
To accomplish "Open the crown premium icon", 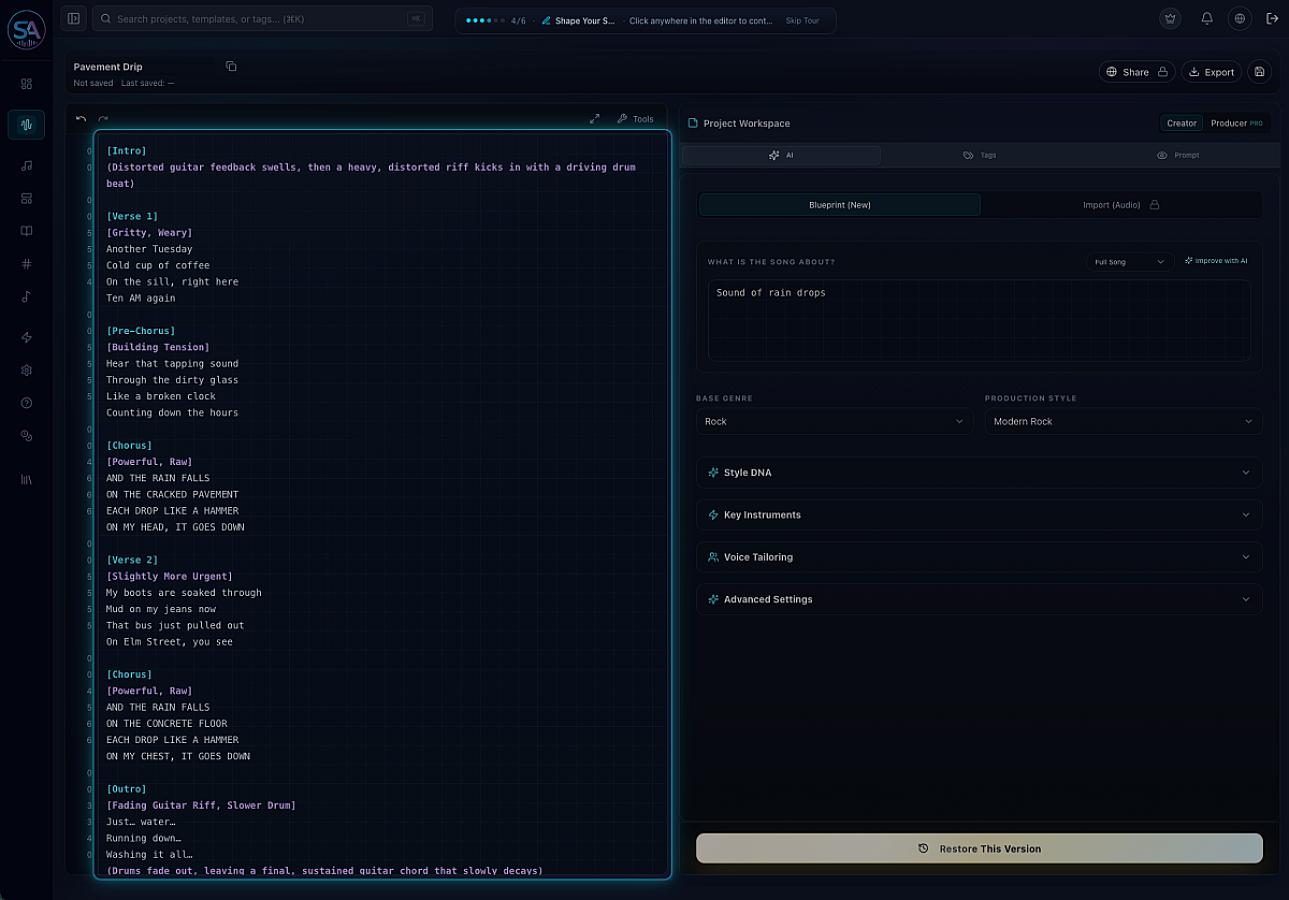I will click(x=1170, y=18).
